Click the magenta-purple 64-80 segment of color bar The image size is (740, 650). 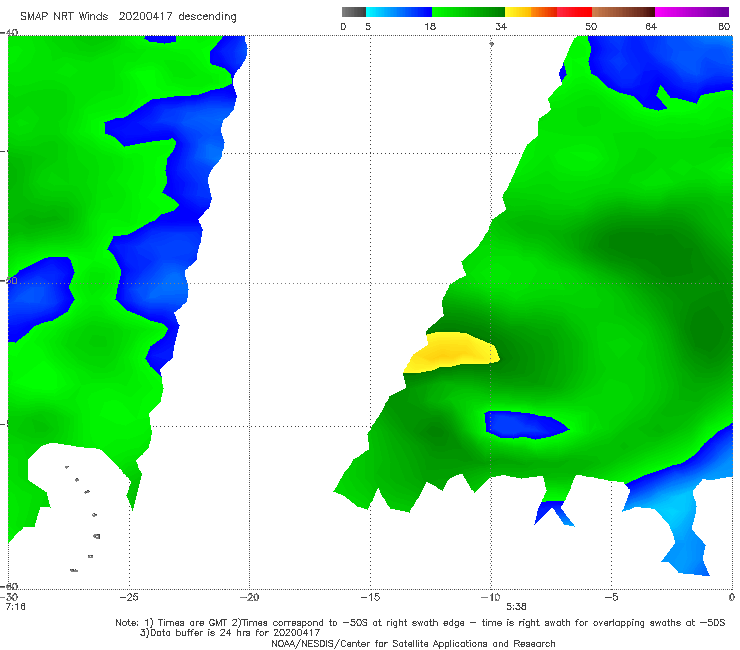[692, 12]
